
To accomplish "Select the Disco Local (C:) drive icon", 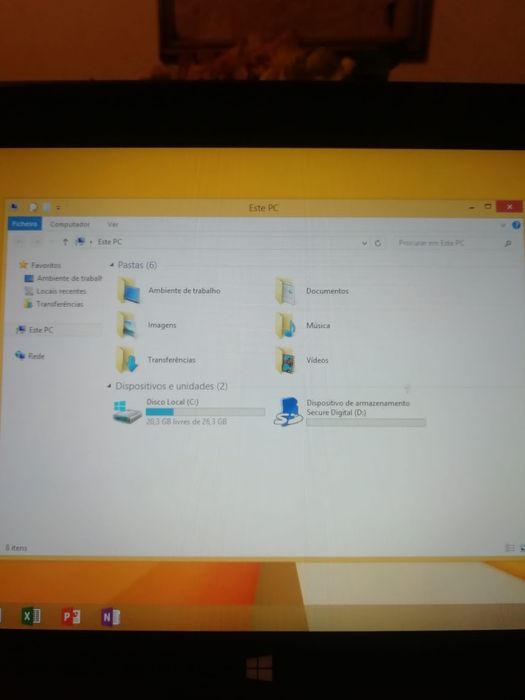I will point(127,412).
